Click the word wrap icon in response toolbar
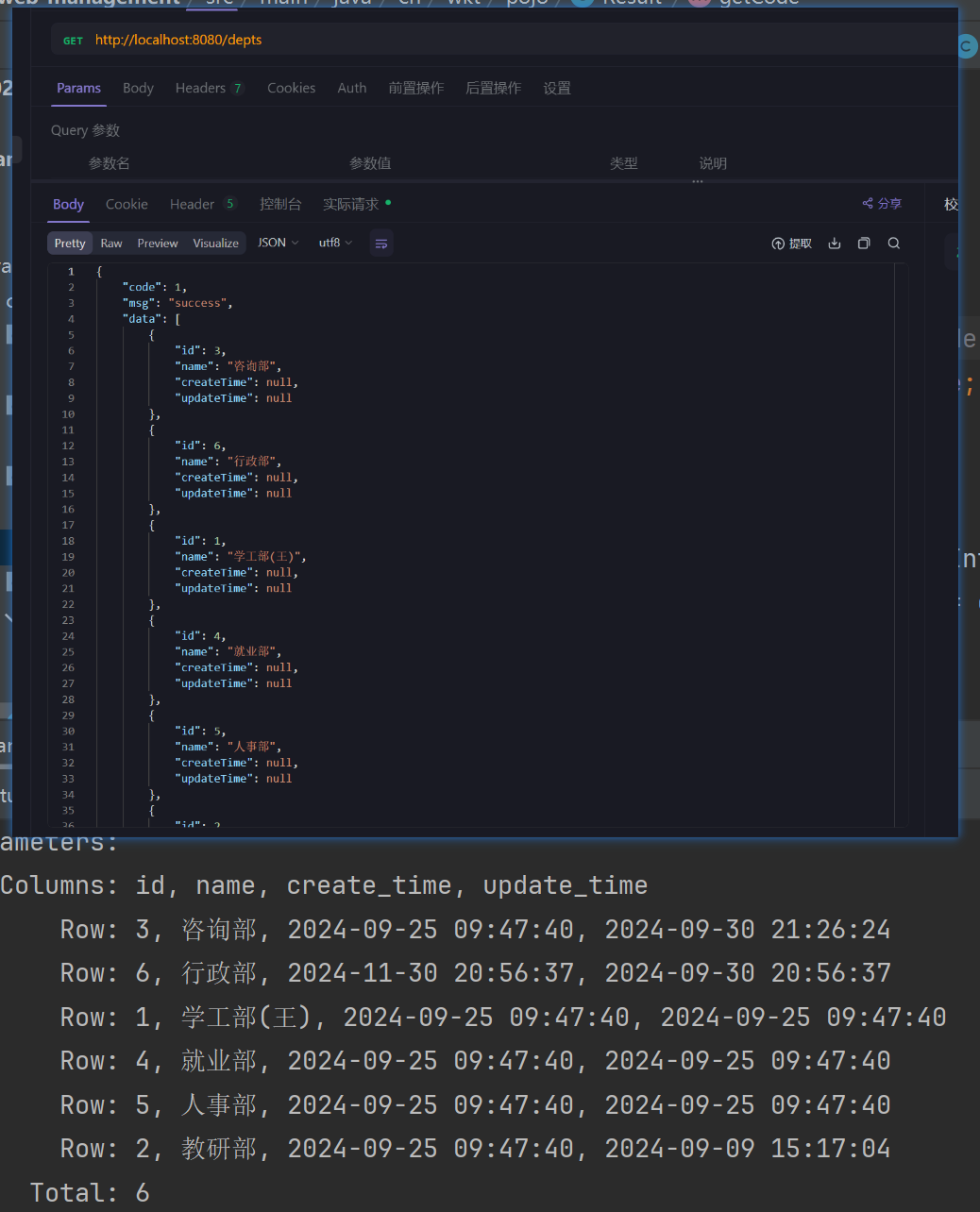 [x=381, y=244]
